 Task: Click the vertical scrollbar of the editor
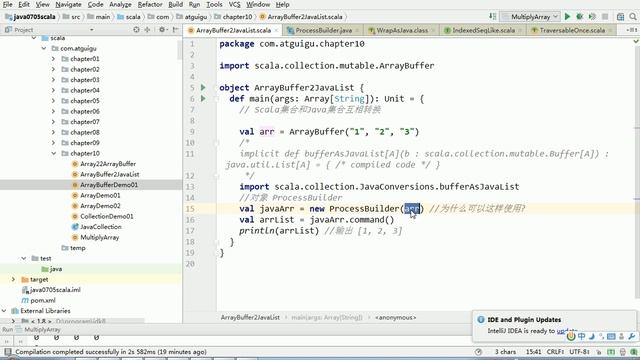click(x=637, y=171)
